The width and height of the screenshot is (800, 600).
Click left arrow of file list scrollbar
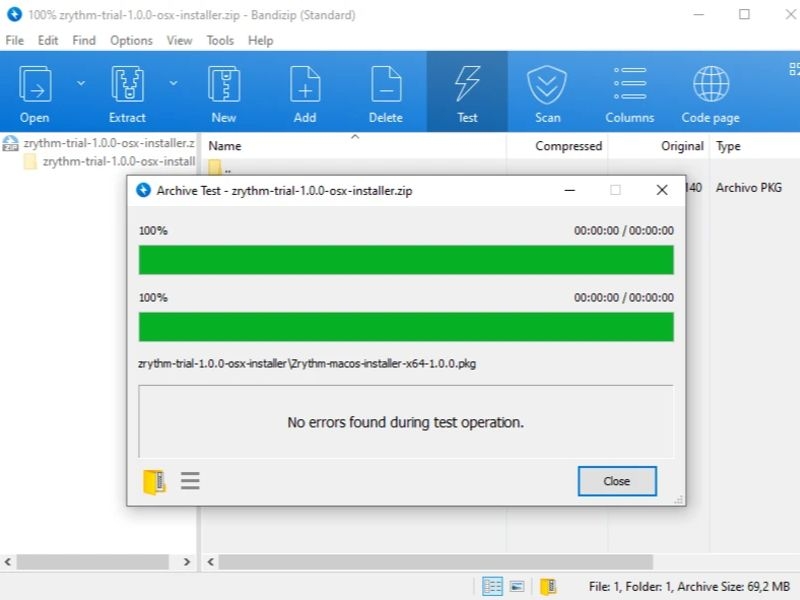tap(210, 562)
